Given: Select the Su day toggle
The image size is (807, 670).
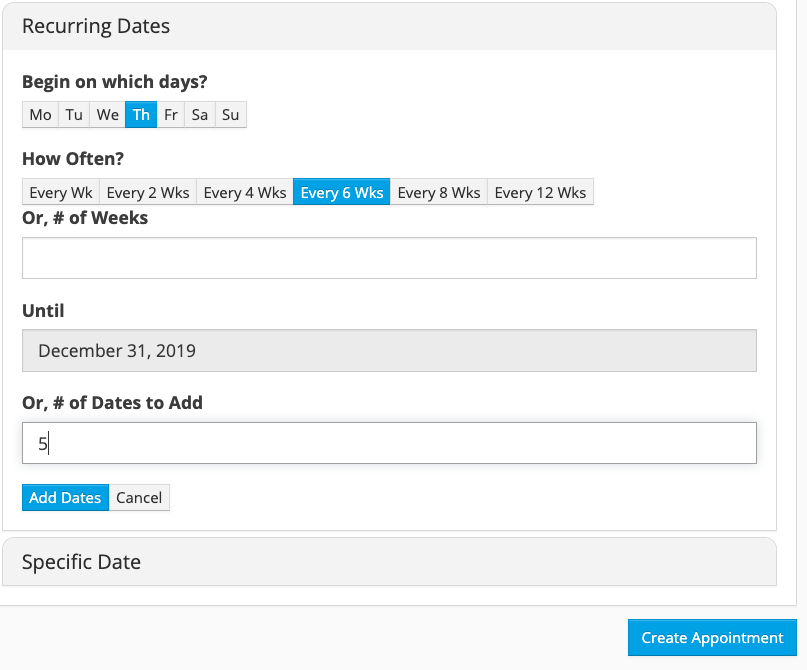Looking at the screenshot, I should coord(231,114).
